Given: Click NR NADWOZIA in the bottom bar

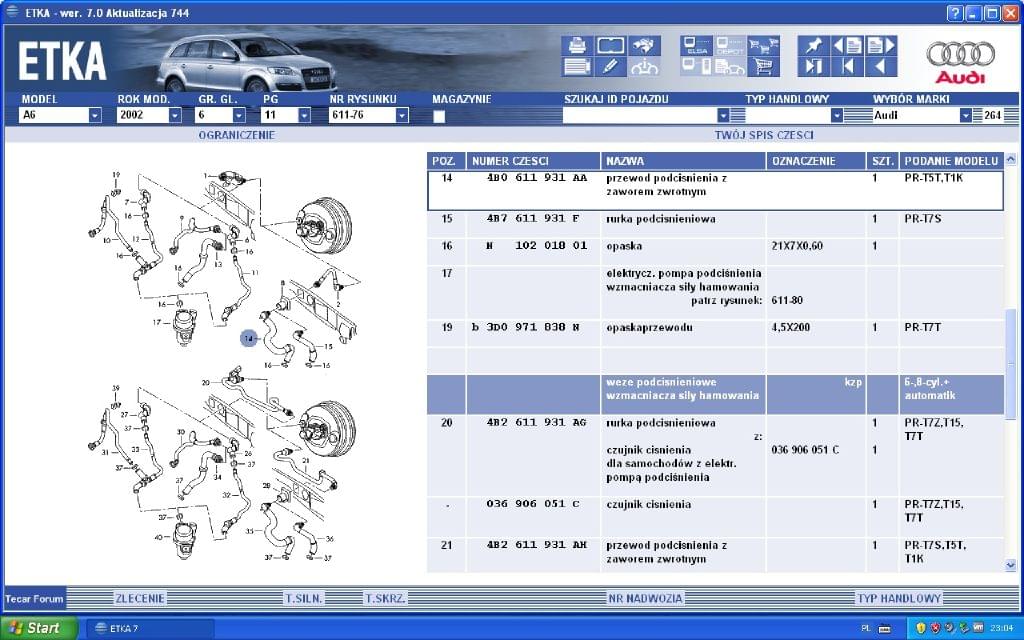Looking at the screenshot, I should tap(645, 598).
